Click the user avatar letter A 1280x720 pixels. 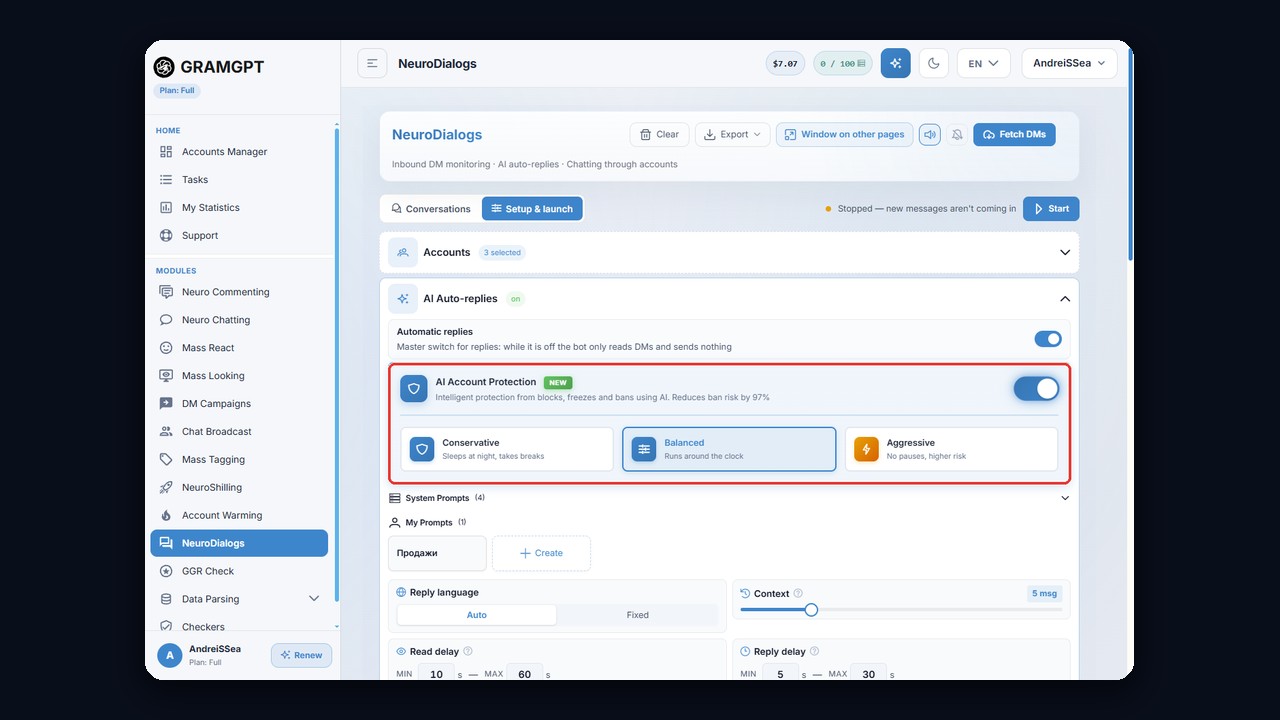point(170,655)
